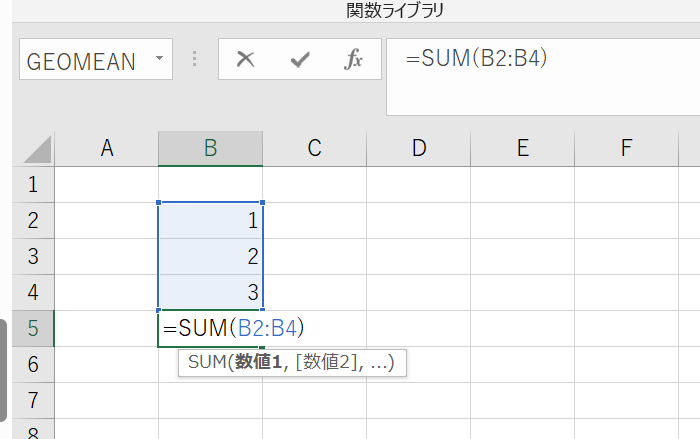Click cell B4 containing value 3
Viewport: 700px width, 439px height.
point(210,292)
